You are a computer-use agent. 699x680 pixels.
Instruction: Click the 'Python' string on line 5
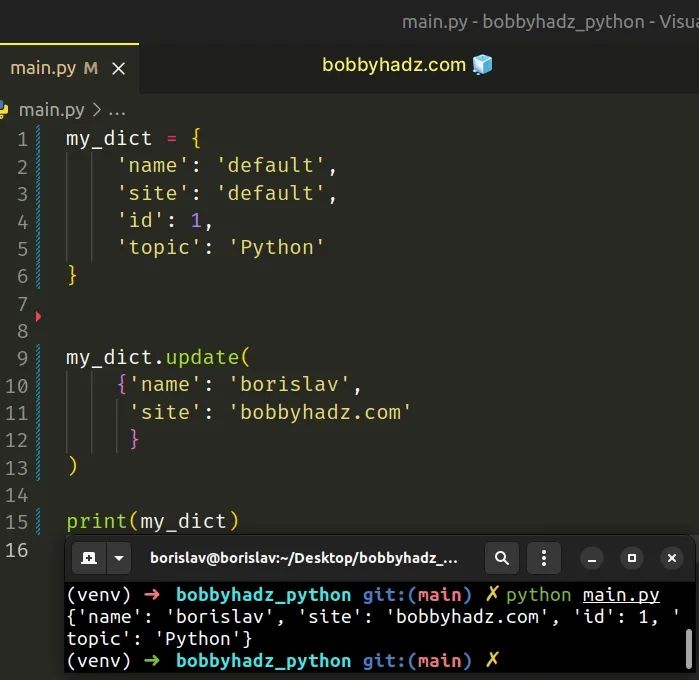coord(276,247)
